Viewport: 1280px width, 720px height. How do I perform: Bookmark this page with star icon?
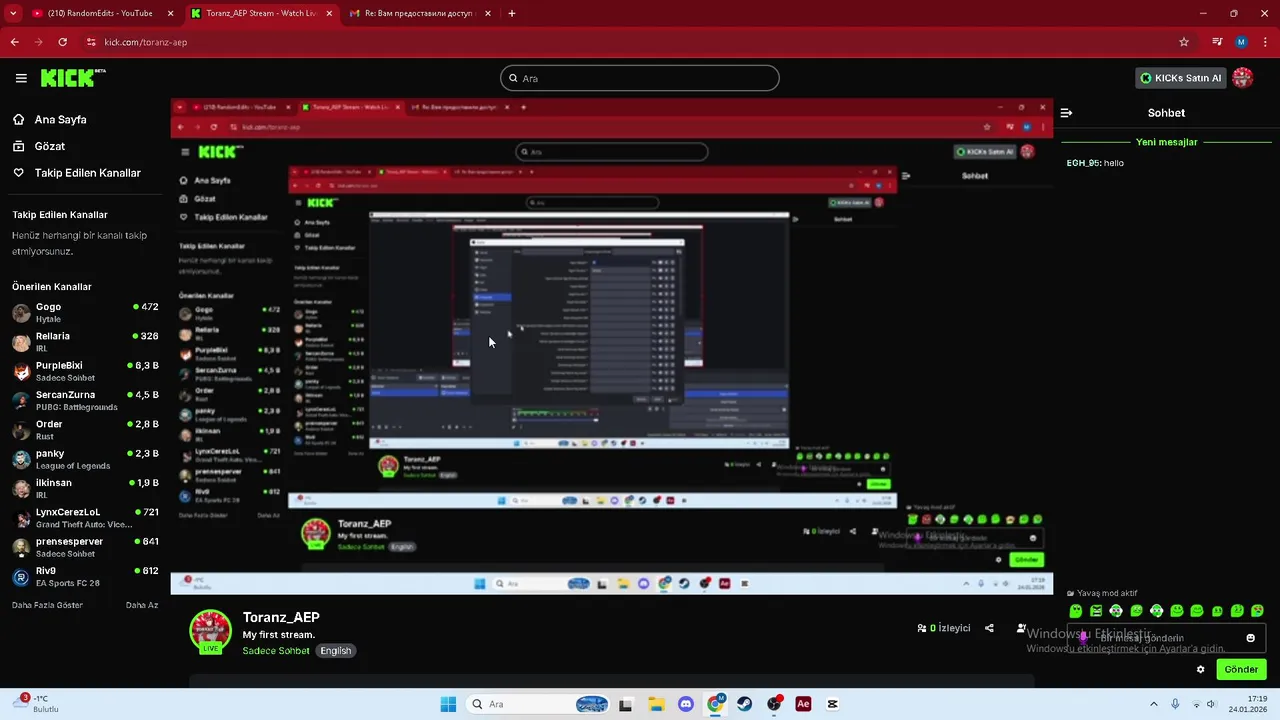tap(1184, 42)
